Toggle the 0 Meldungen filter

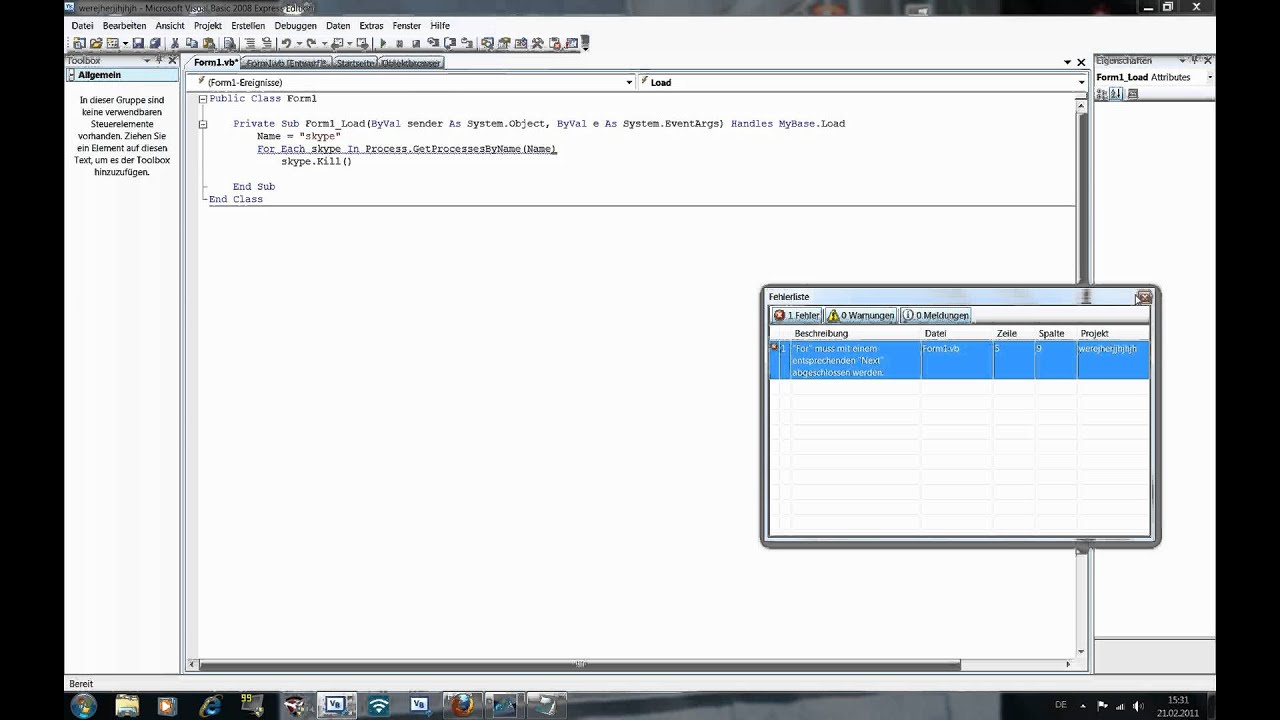pos(936,315)
